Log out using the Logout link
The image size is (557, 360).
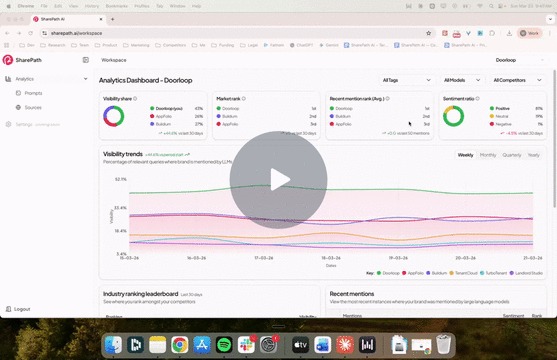(18, 309)
